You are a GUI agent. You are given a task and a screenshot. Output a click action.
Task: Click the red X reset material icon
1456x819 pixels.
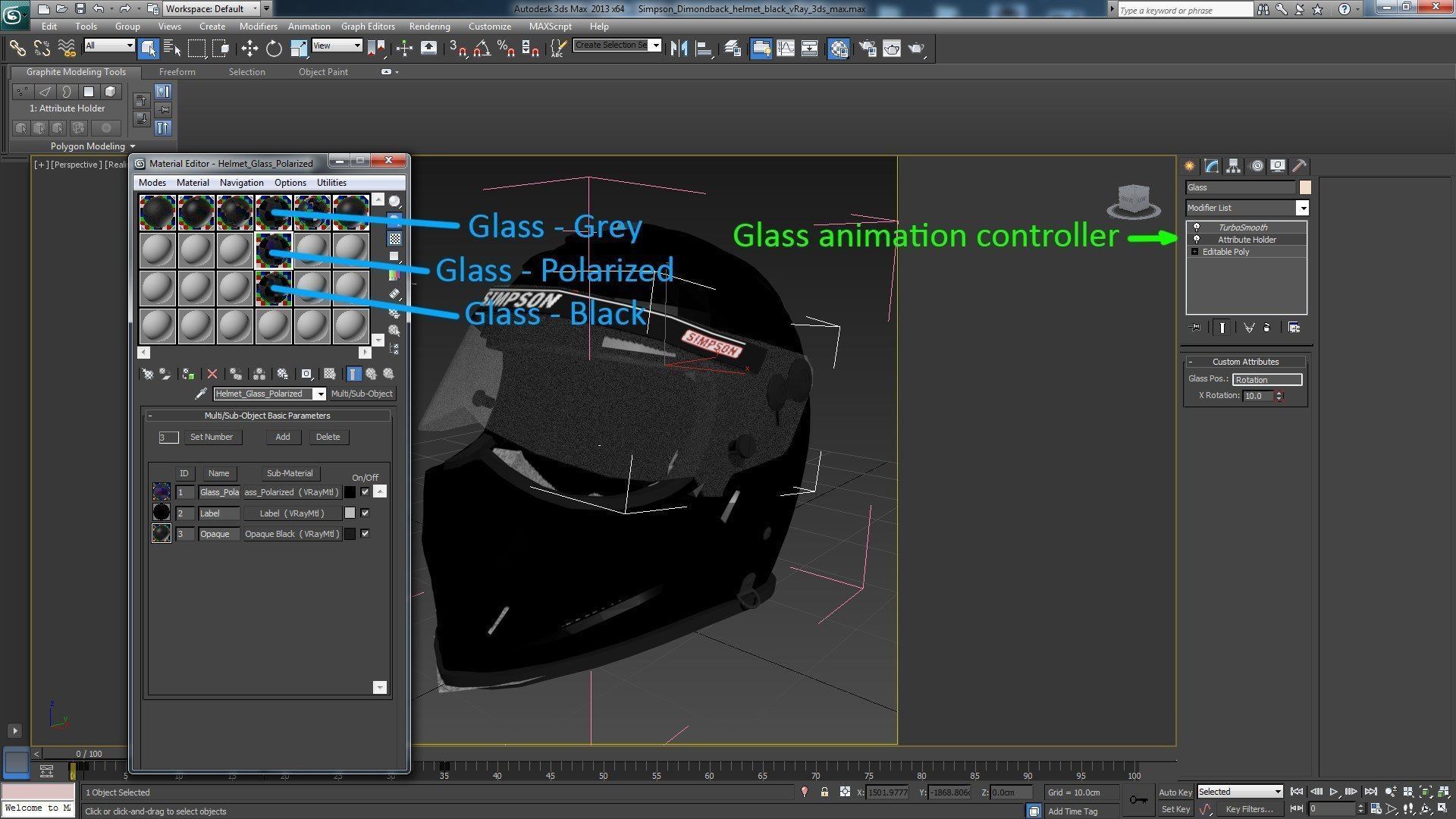[x=212, y=374]
